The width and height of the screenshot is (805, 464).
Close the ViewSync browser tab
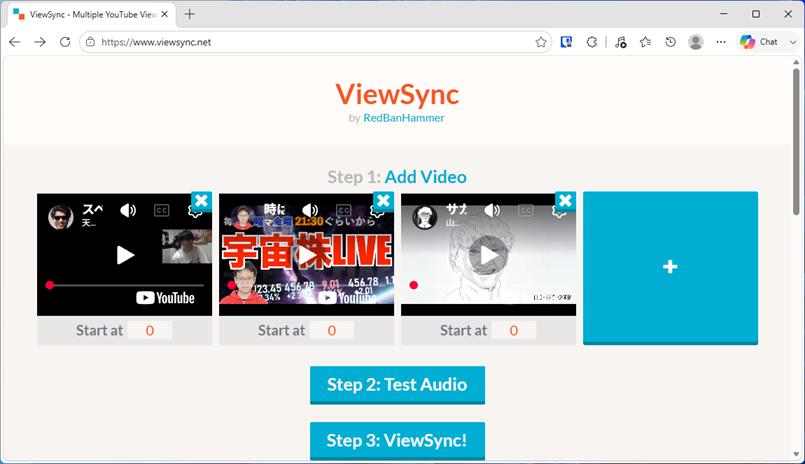point(164,14)
